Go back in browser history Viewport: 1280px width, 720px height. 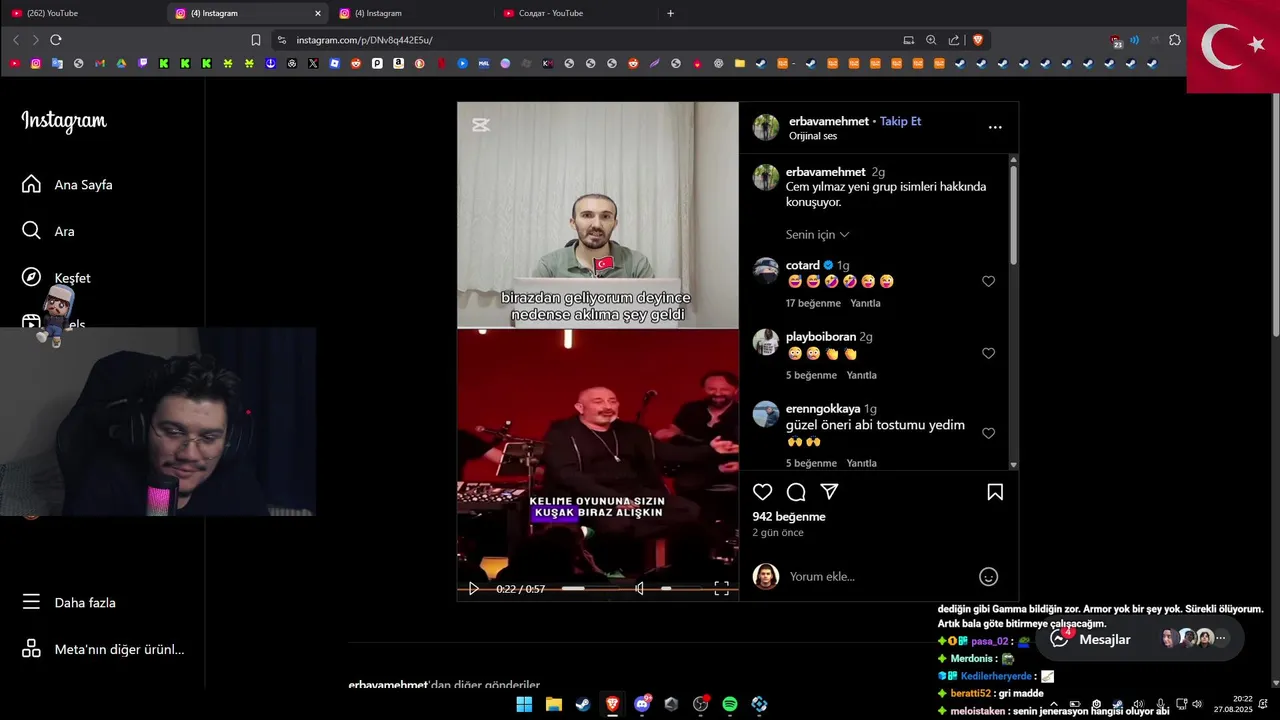15,40
